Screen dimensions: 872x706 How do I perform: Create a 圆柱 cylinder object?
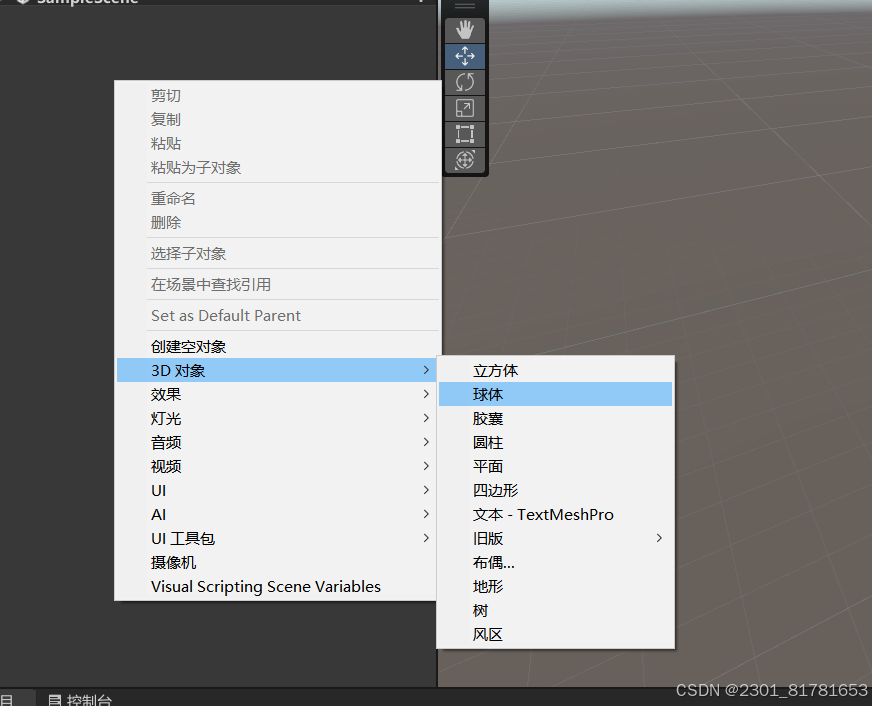coord(556,443)
